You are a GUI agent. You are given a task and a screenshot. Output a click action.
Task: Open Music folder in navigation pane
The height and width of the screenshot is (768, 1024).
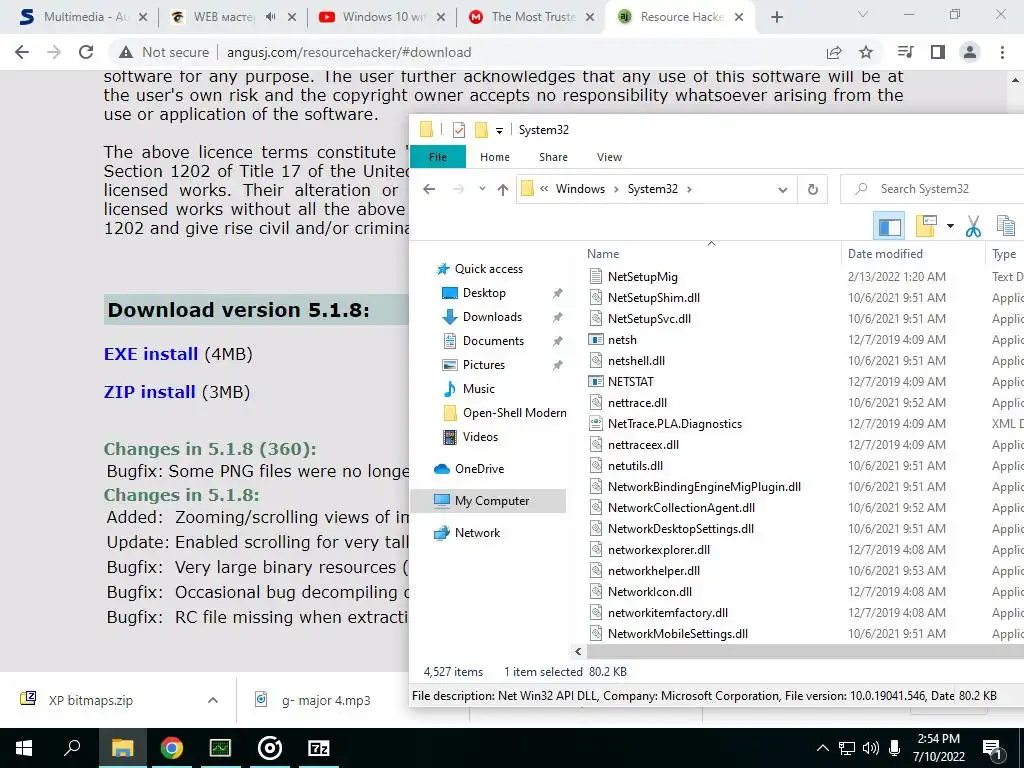click(479, 389)
